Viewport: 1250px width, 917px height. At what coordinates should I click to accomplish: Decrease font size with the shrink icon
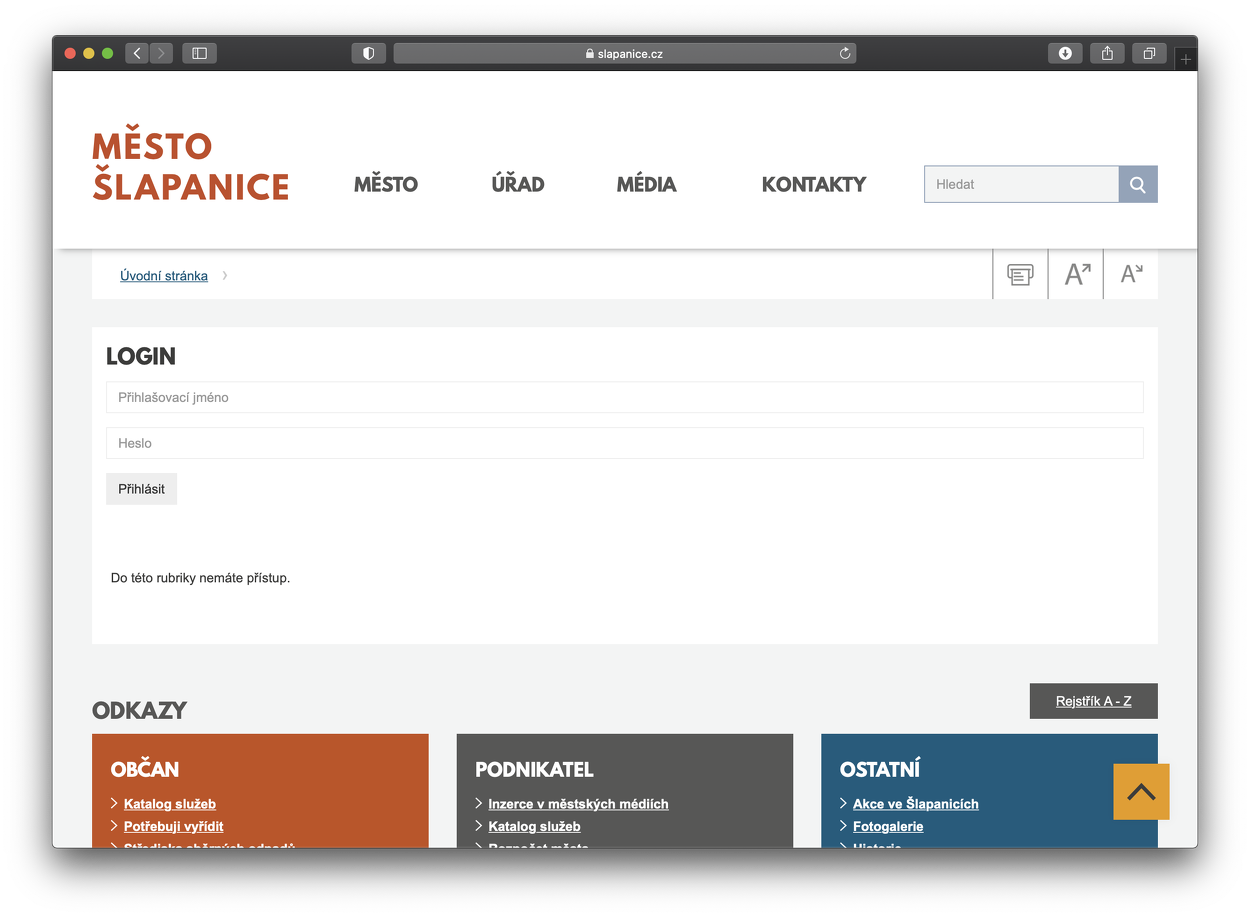click(x=1131, y=274)
